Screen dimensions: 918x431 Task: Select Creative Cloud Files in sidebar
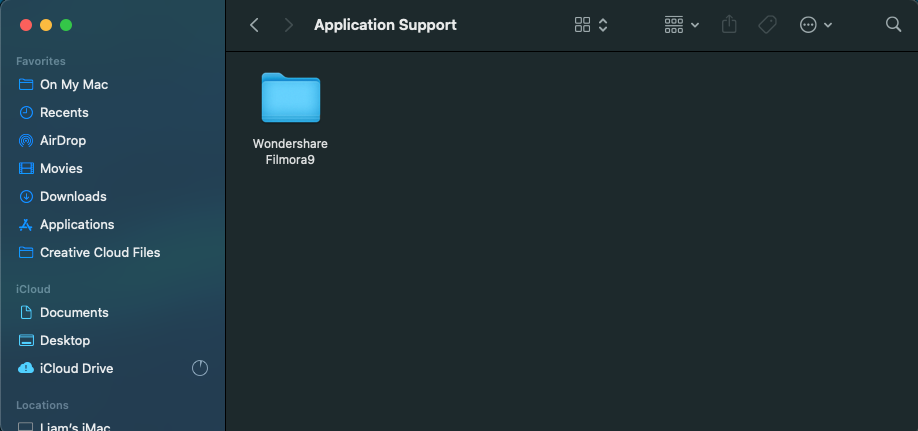(x=99, y=253)
